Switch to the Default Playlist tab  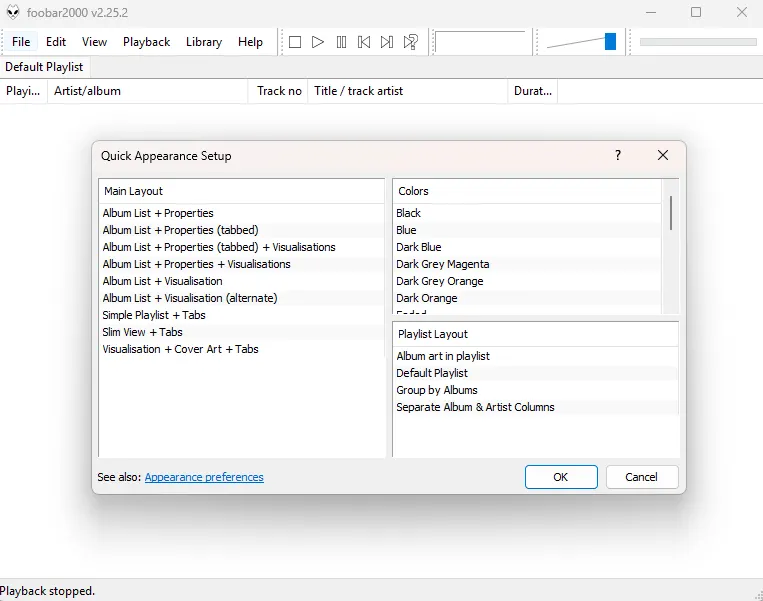pos(44,67)
